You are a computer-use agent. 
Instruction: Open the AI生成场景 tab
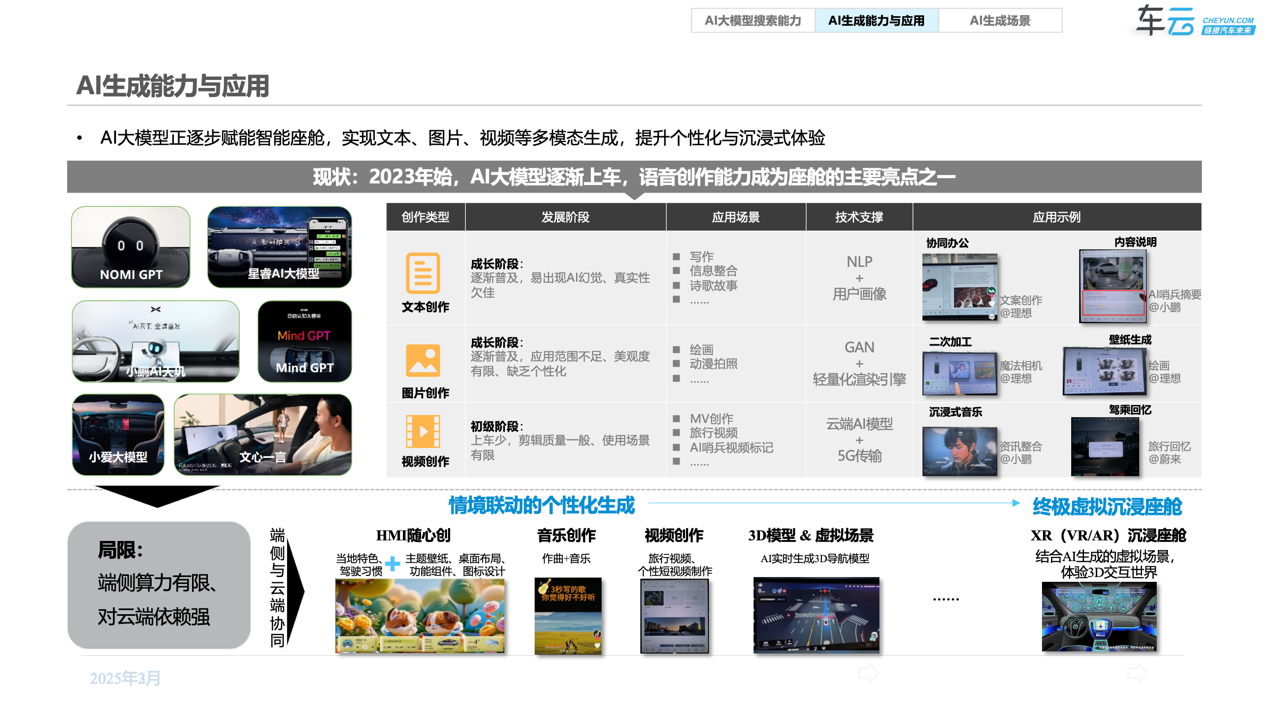(1000, 21)
